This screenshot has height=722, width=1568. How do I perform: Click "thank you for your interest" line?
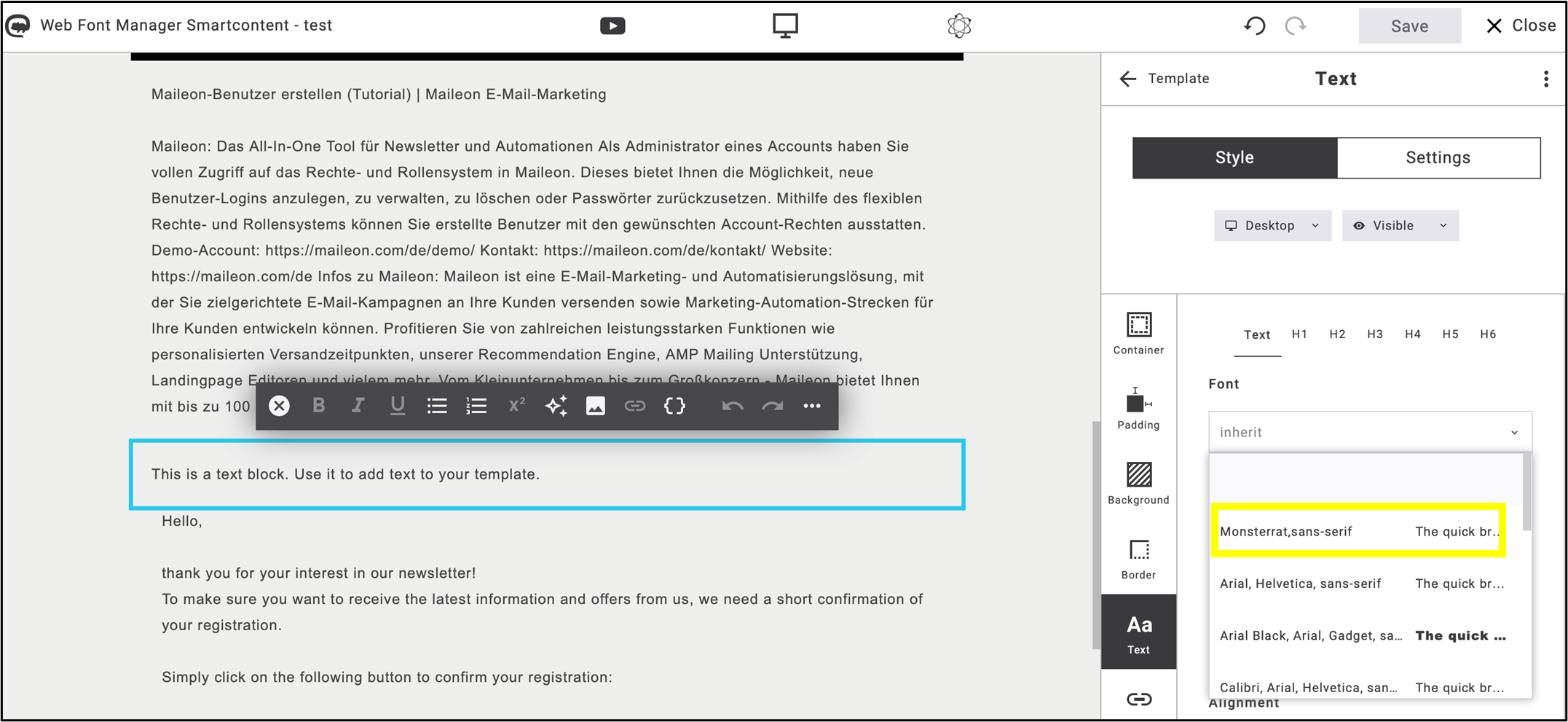(x=318, y=573)
